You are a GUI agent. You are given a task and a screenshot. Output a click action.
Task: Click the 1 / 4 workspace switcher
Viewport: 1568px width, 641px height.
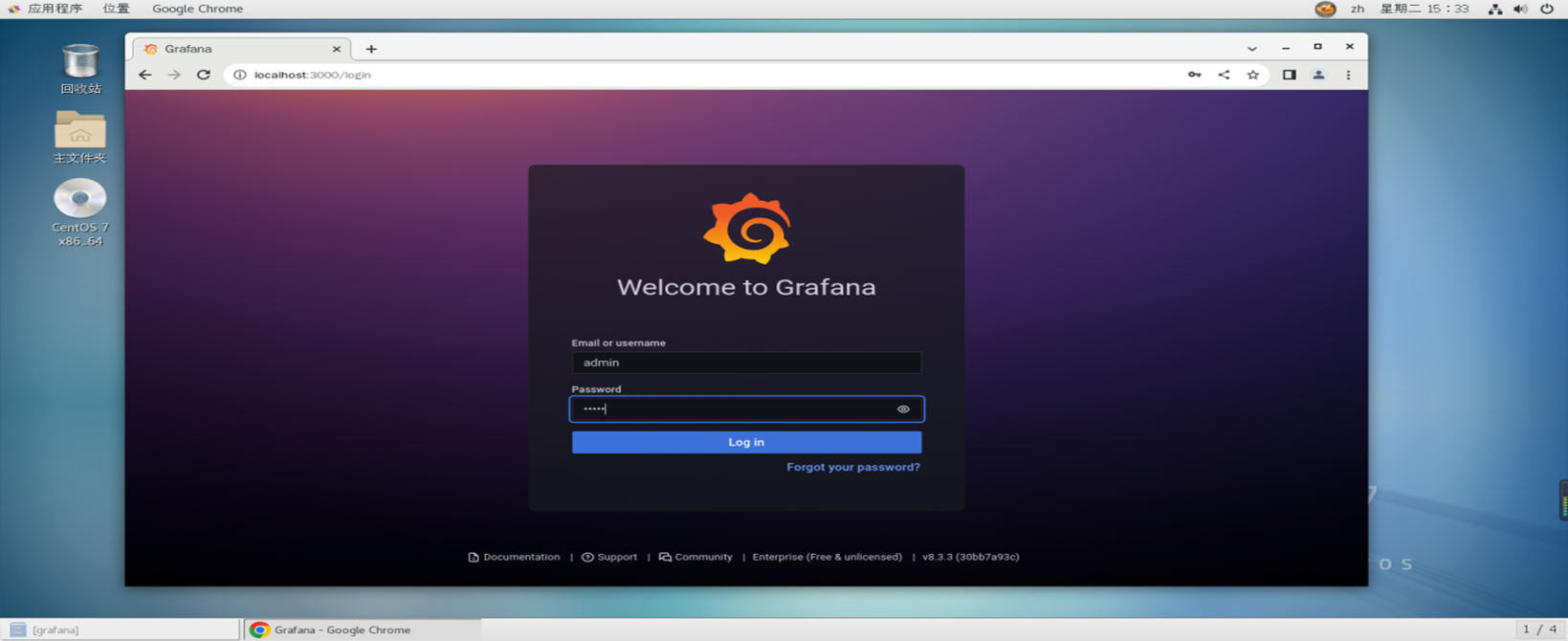tap(1539, 630)
